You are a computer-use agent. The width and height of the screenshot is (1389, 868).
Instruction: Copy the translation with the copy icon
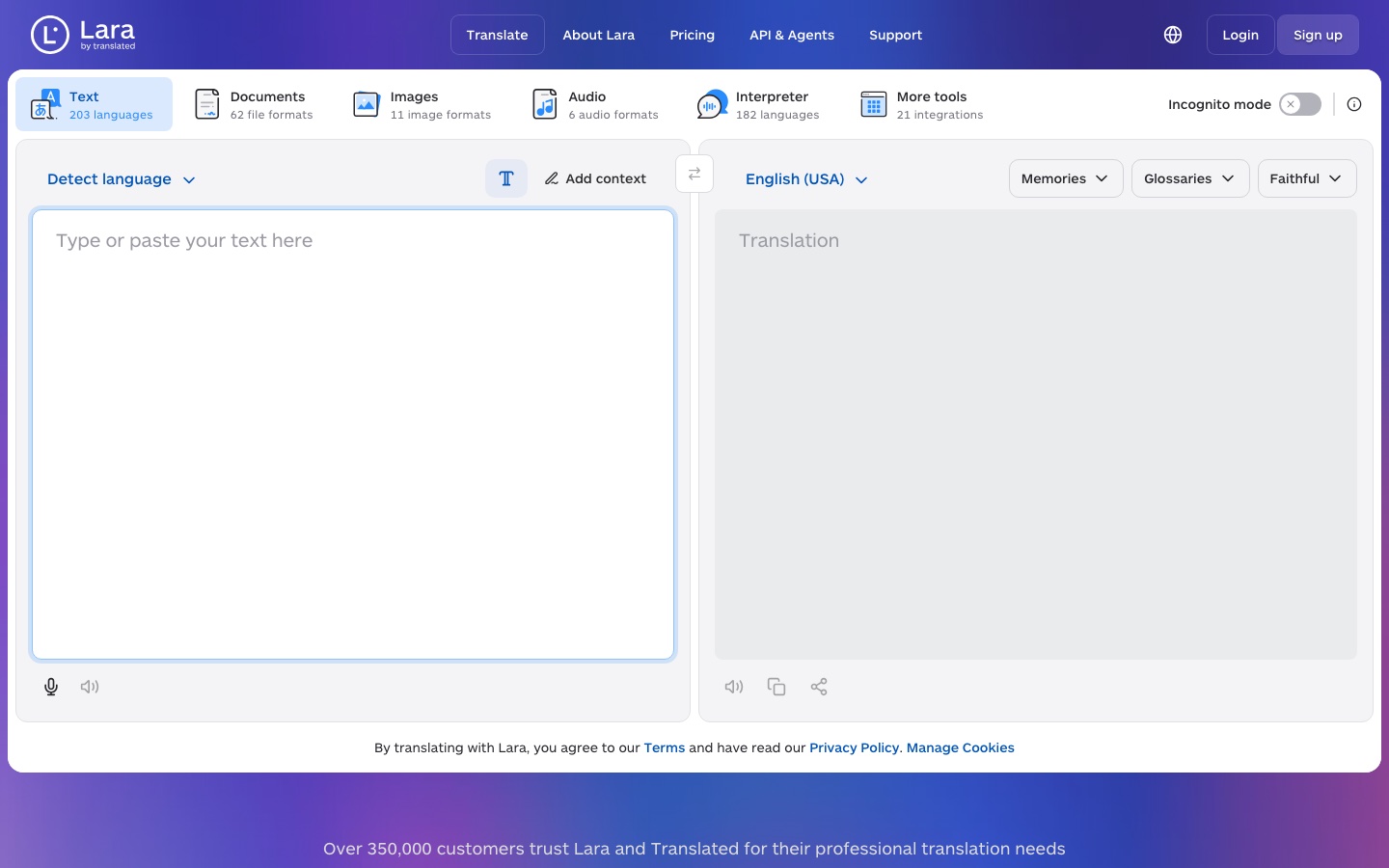pos(776,687)
